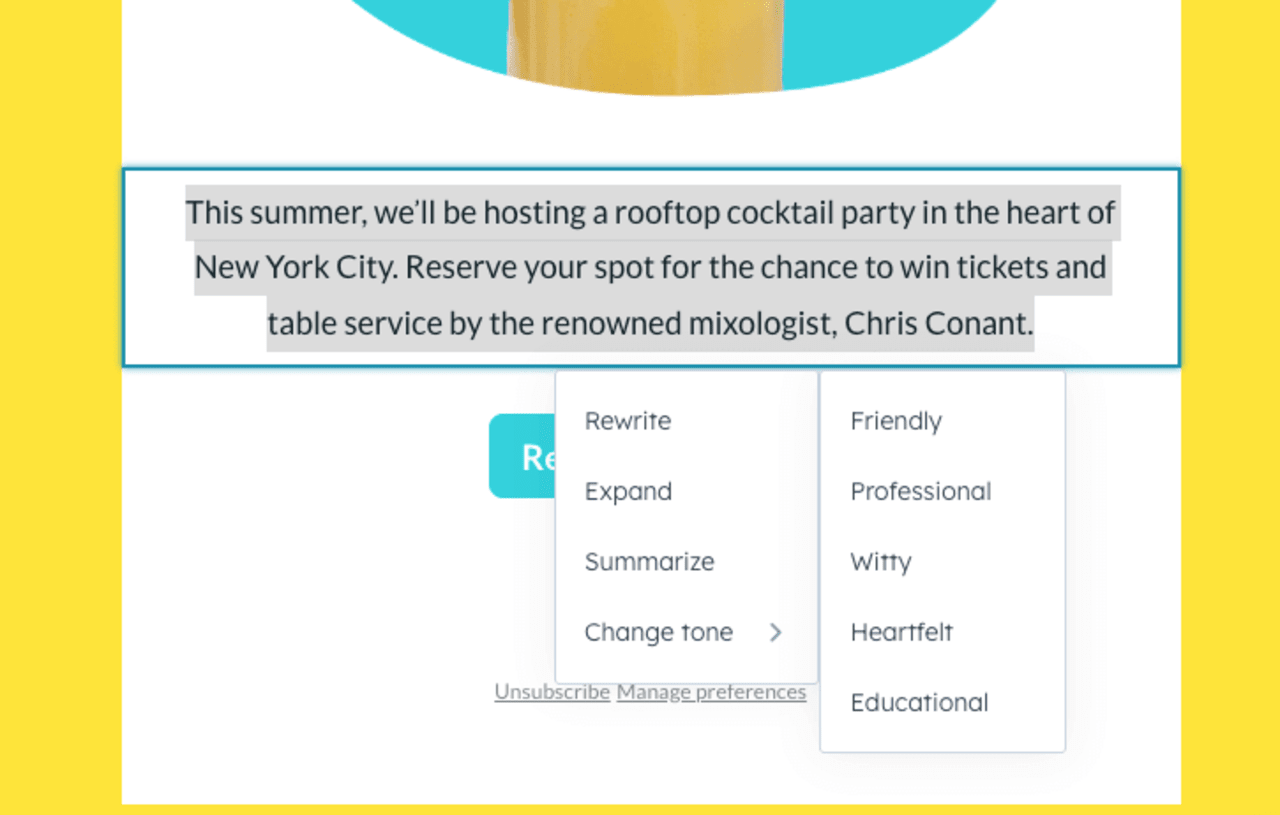This screenshot has height=815, width=1280.
Task: Select Summarize in the context menu
Action: pos(649,562)
